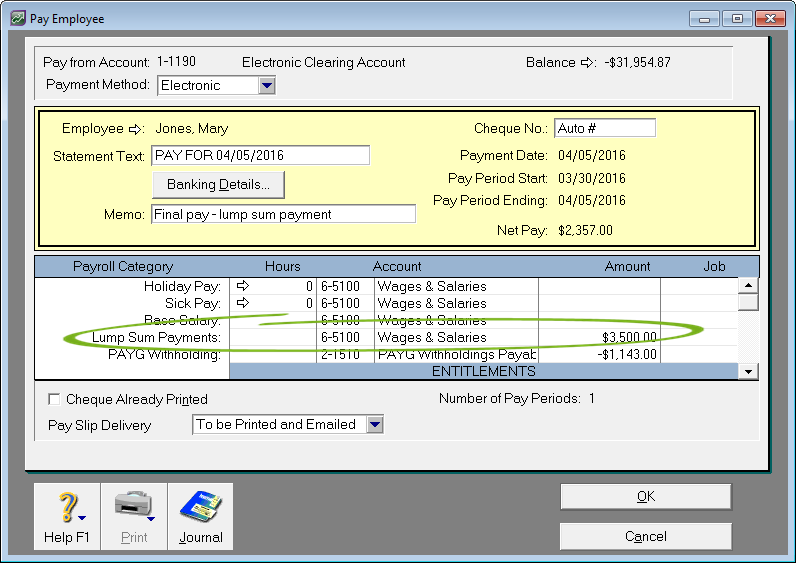Confirm with the OK button
Image resolution: width=796 pixels, height=563 pixels.
[x=645, y=497]
